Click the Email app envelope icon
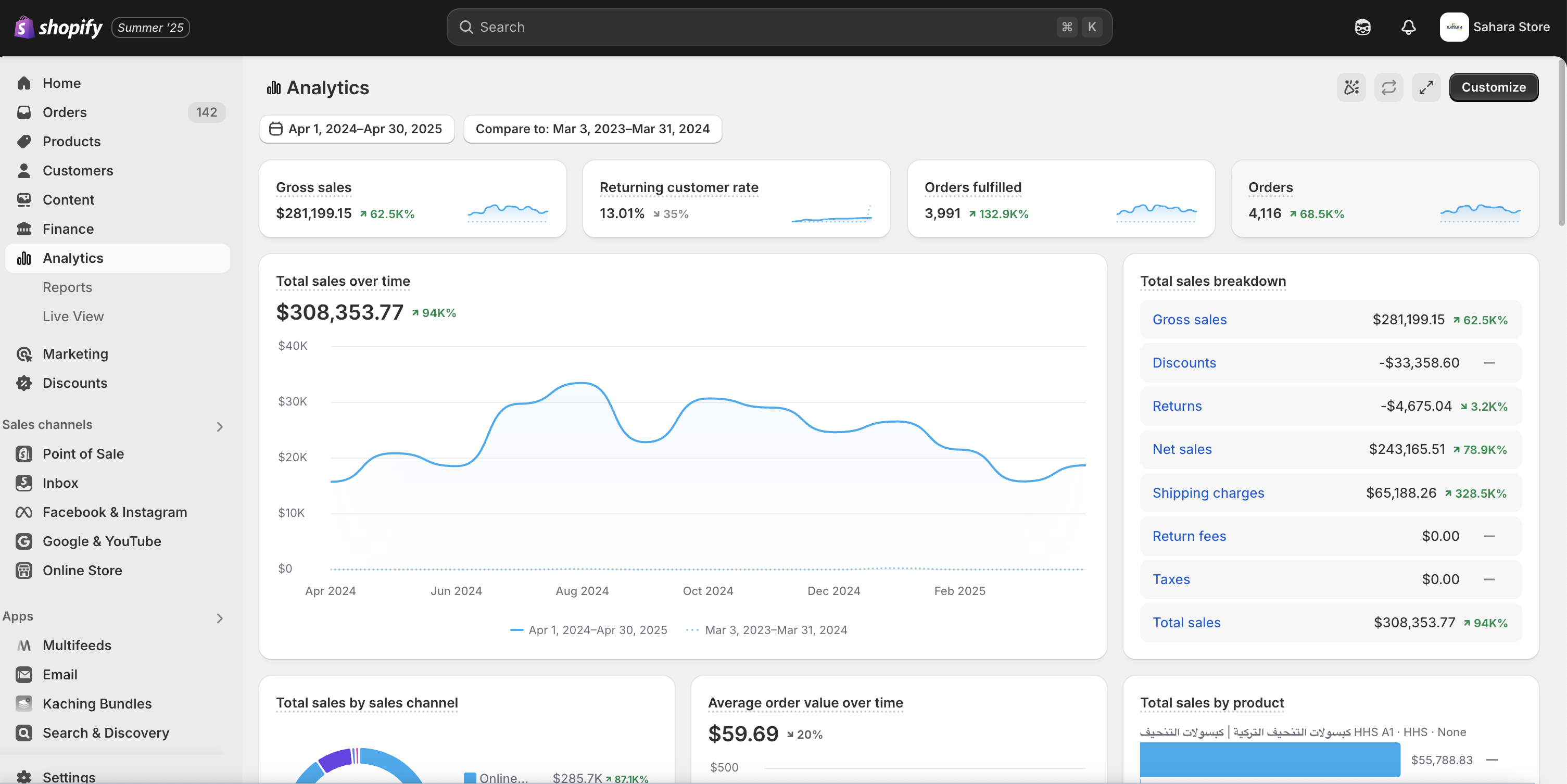 click(x=24, y=675)
